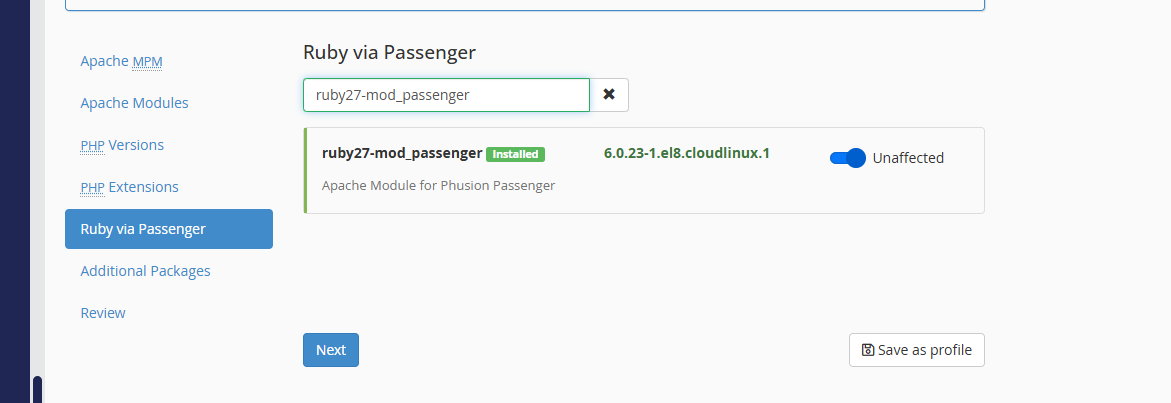Click the dark sidebar scrollbar thumb
The height and width of the screenshot is (403, 1171).
pos(37,389)
